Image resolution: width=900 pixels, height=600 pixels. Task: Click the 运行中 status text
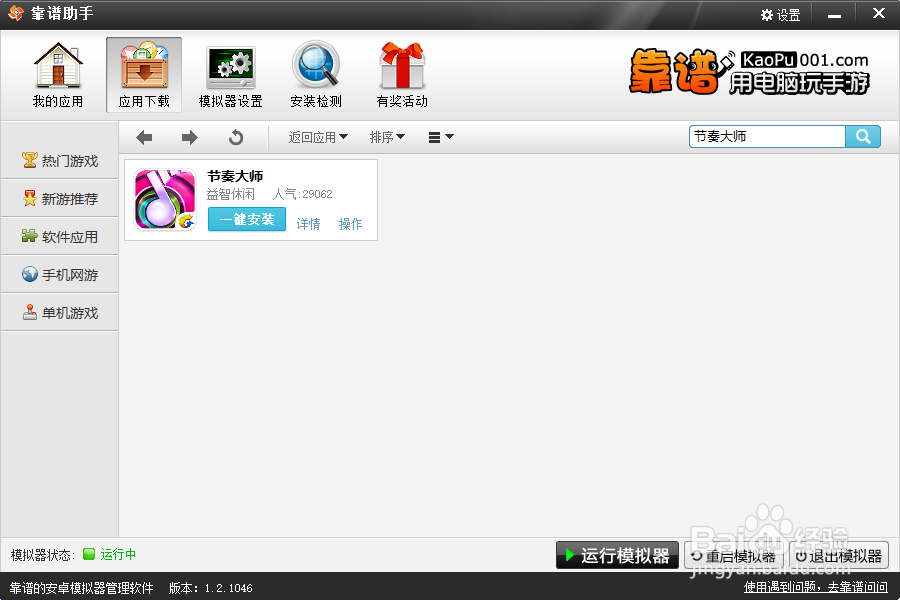coord(118,554)
